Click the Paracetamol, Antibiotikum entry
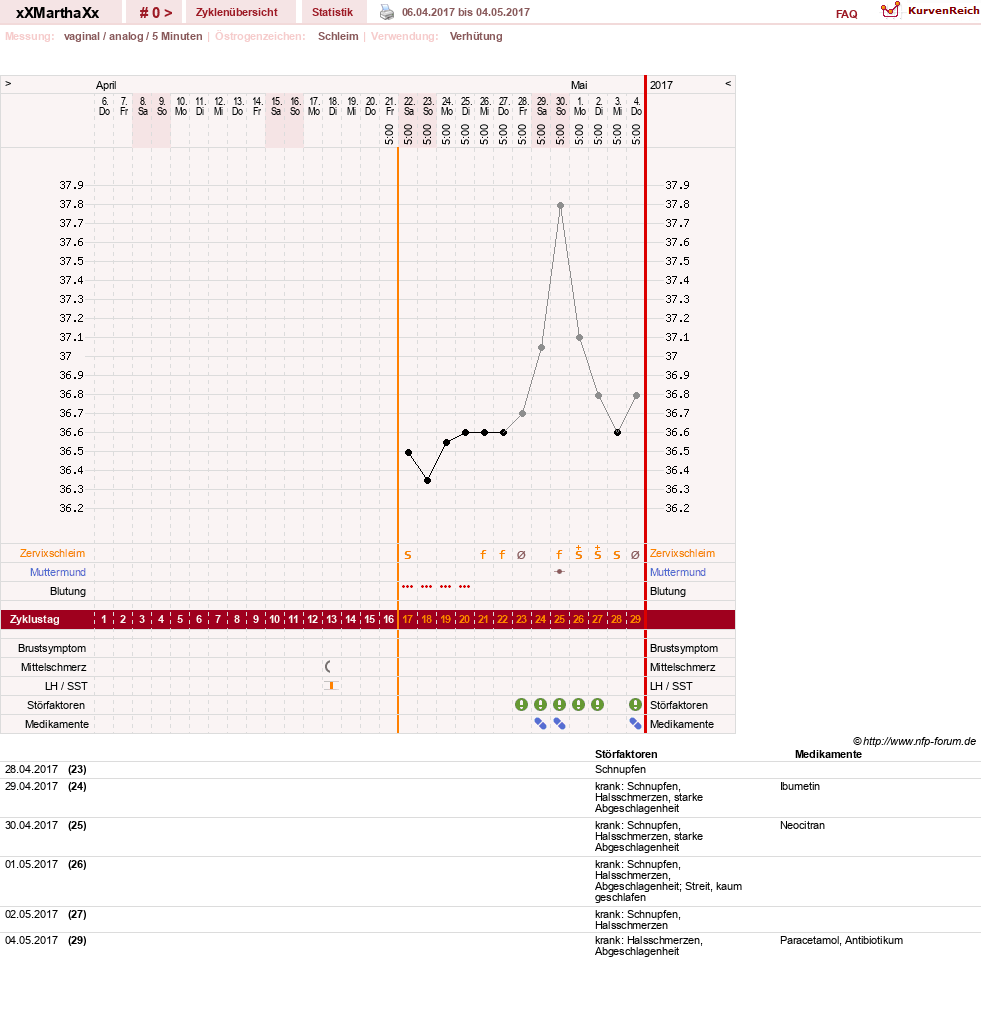The image size is (981, 1021). click(841, 940)
